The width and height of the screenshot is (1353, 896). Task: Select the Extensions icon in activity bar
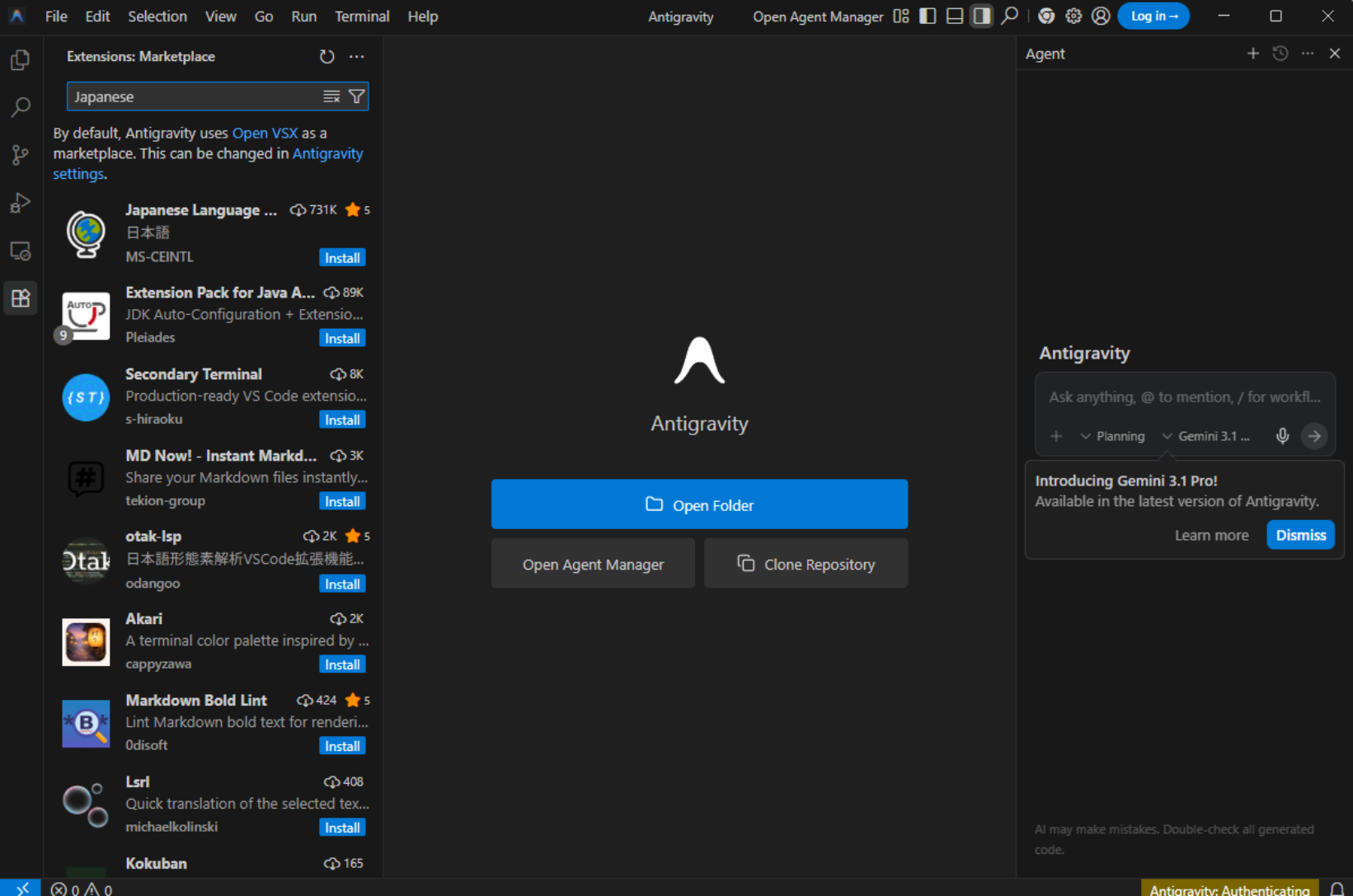(x=21, y=298)
